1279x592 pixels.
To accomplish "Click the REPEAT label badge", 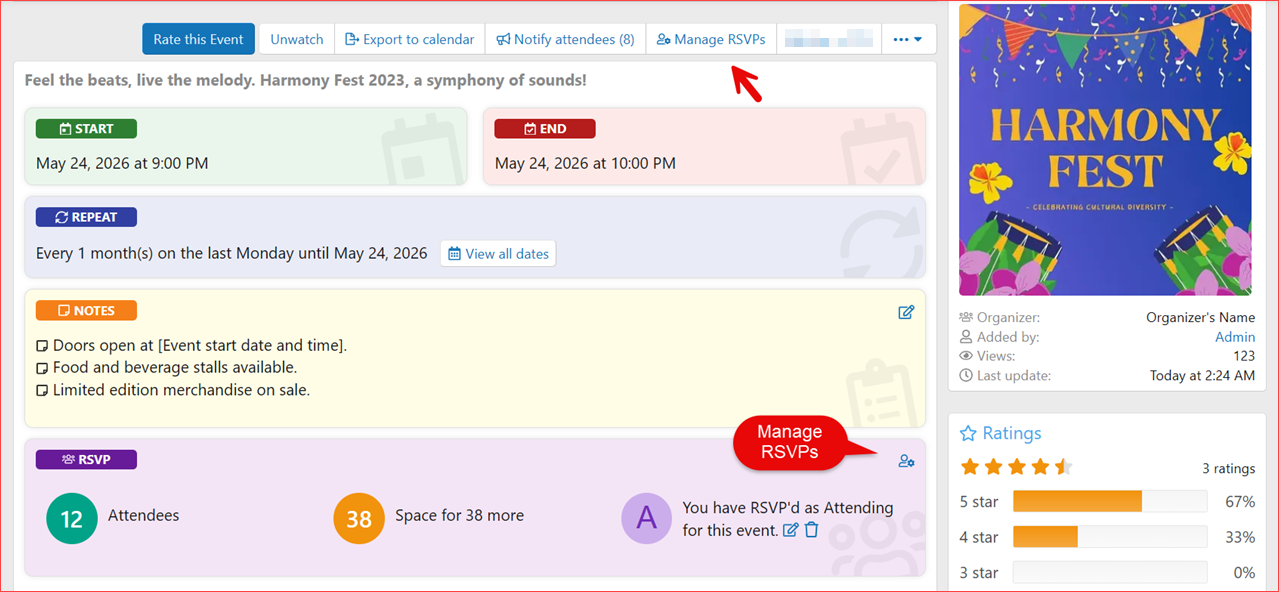I will coord(86,217).
